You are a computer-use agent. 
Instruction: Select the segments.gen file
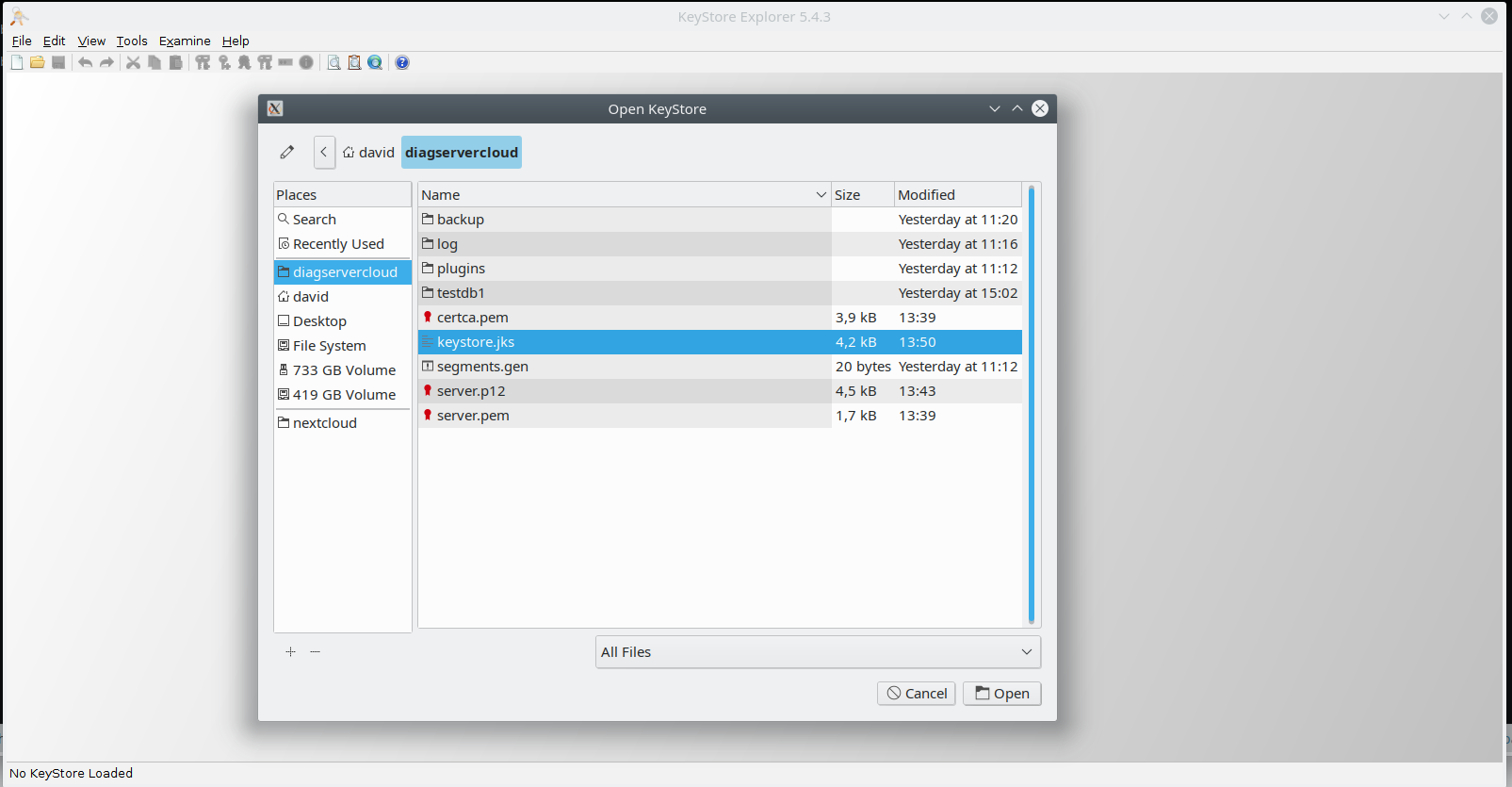pyautogui.click(x=720, y=367)
